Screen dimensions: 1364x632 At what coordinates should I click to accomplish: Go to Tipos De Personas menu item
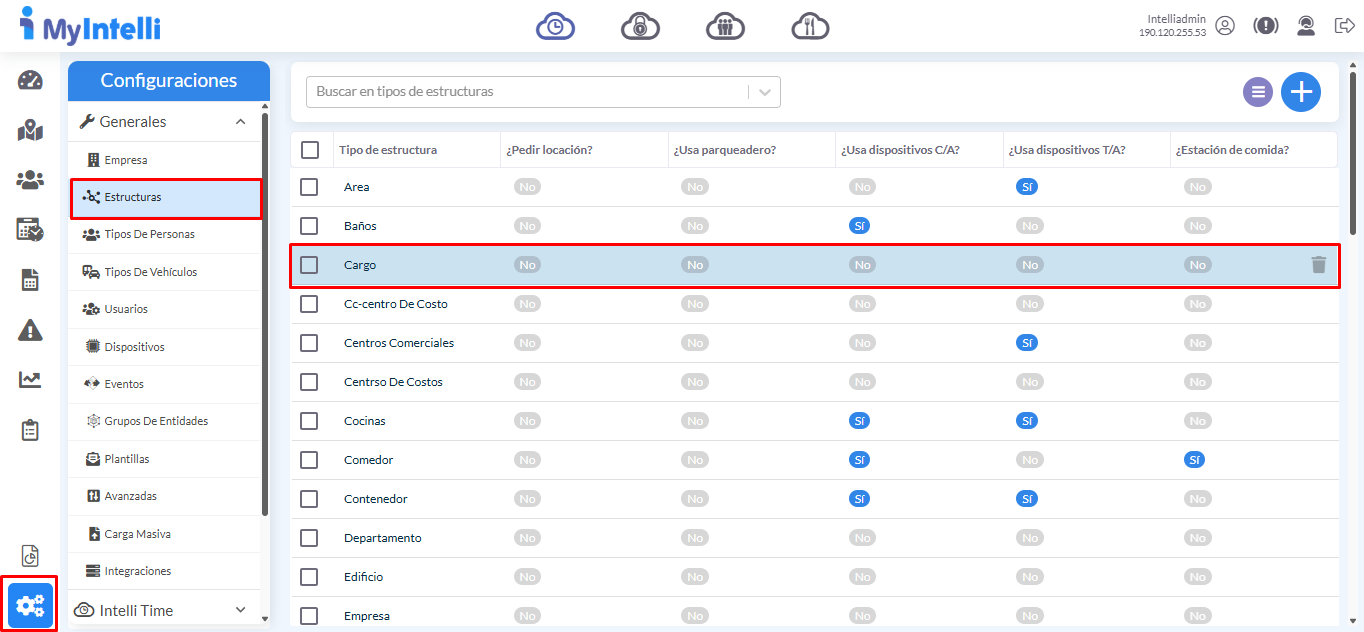[x=149, y=234]
